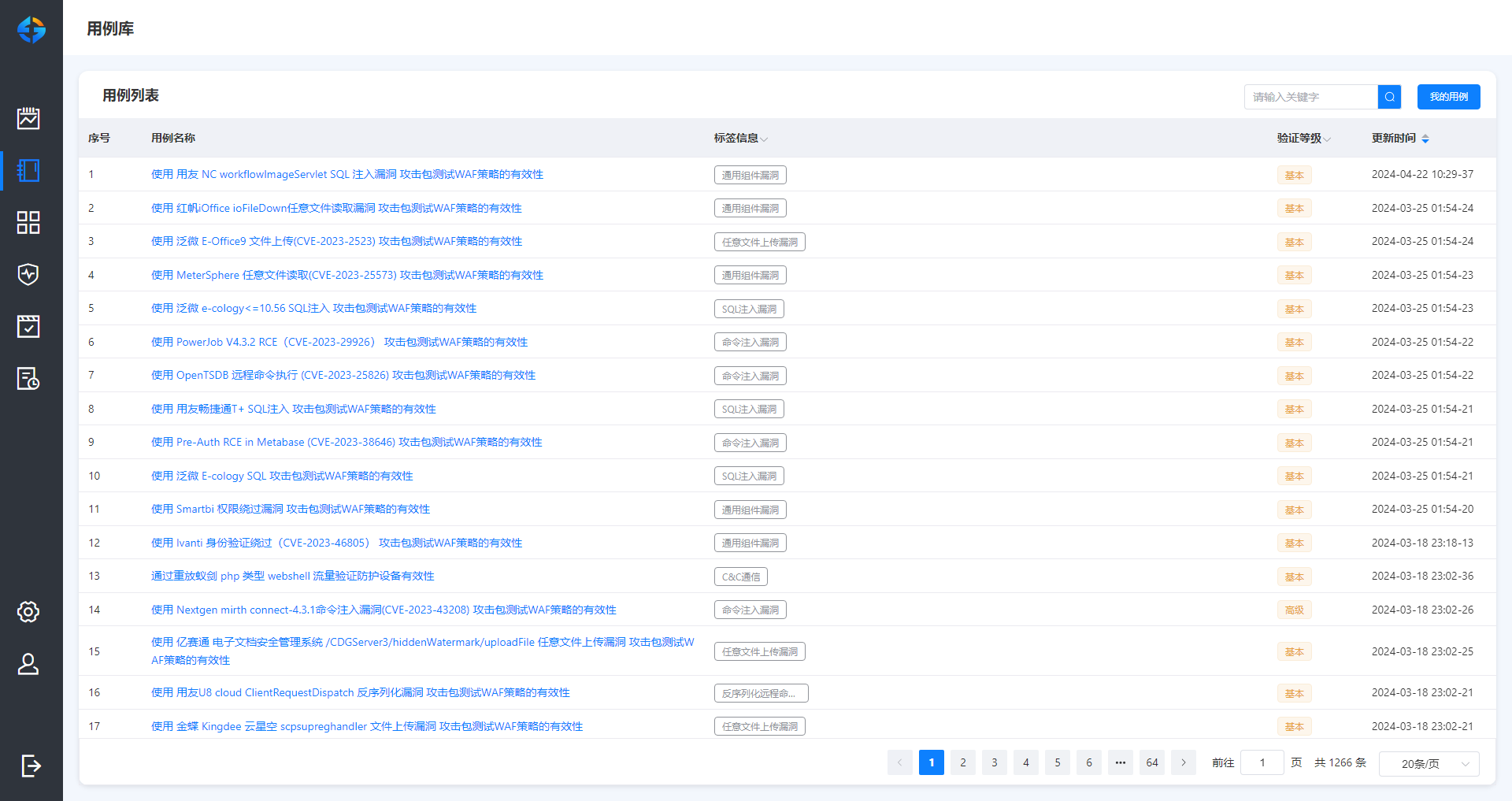Click the 用例名称 column header
The image size is (1512, 801).
pos(173,138)
